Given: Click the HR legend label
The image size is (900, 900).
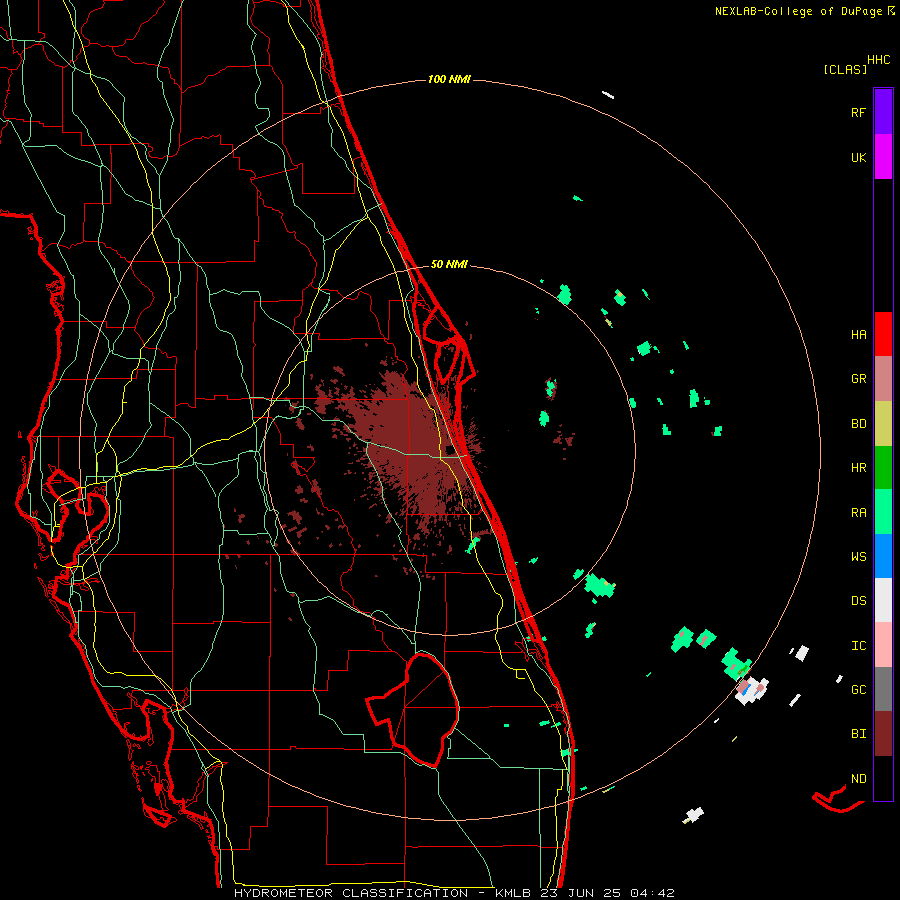Looking at the screenshot, I should pyautogui.click(x=859, y=468).
